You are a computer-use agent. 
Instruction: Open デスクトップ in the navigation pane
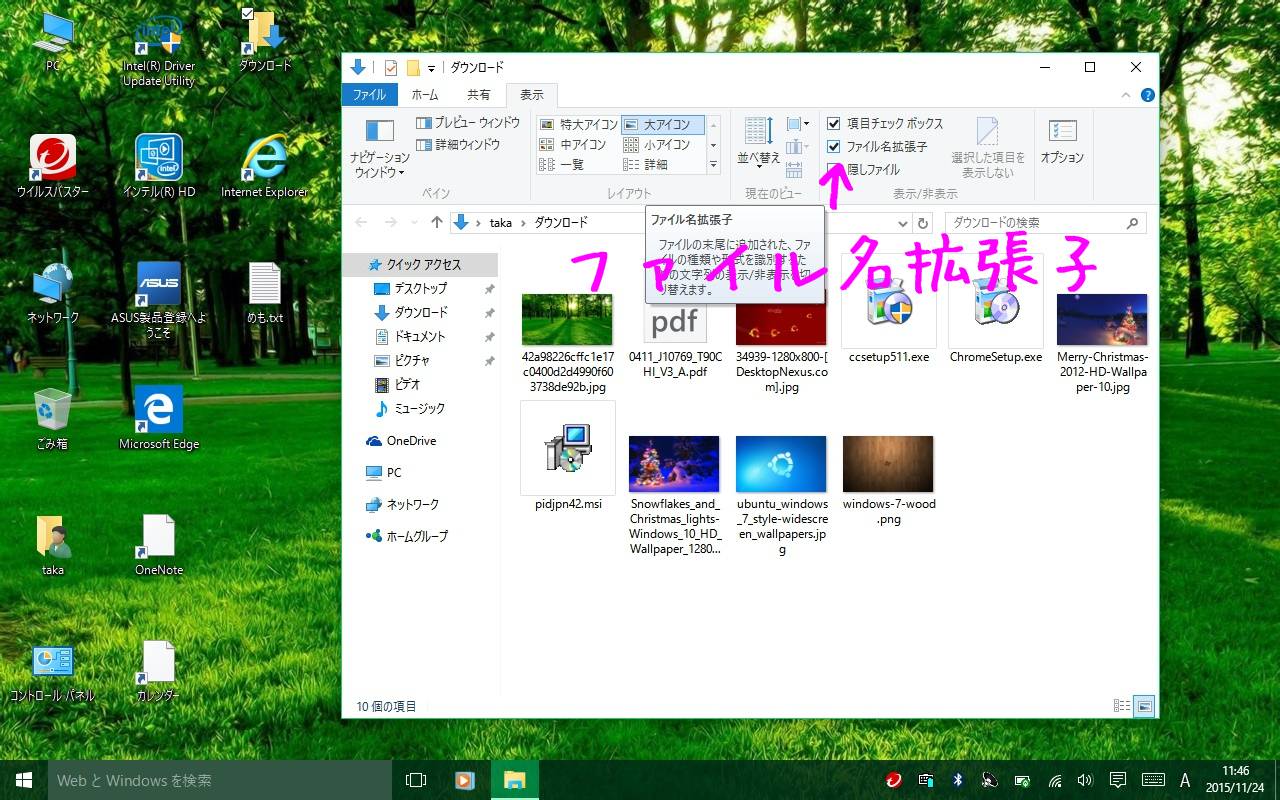tap(420, 289)
